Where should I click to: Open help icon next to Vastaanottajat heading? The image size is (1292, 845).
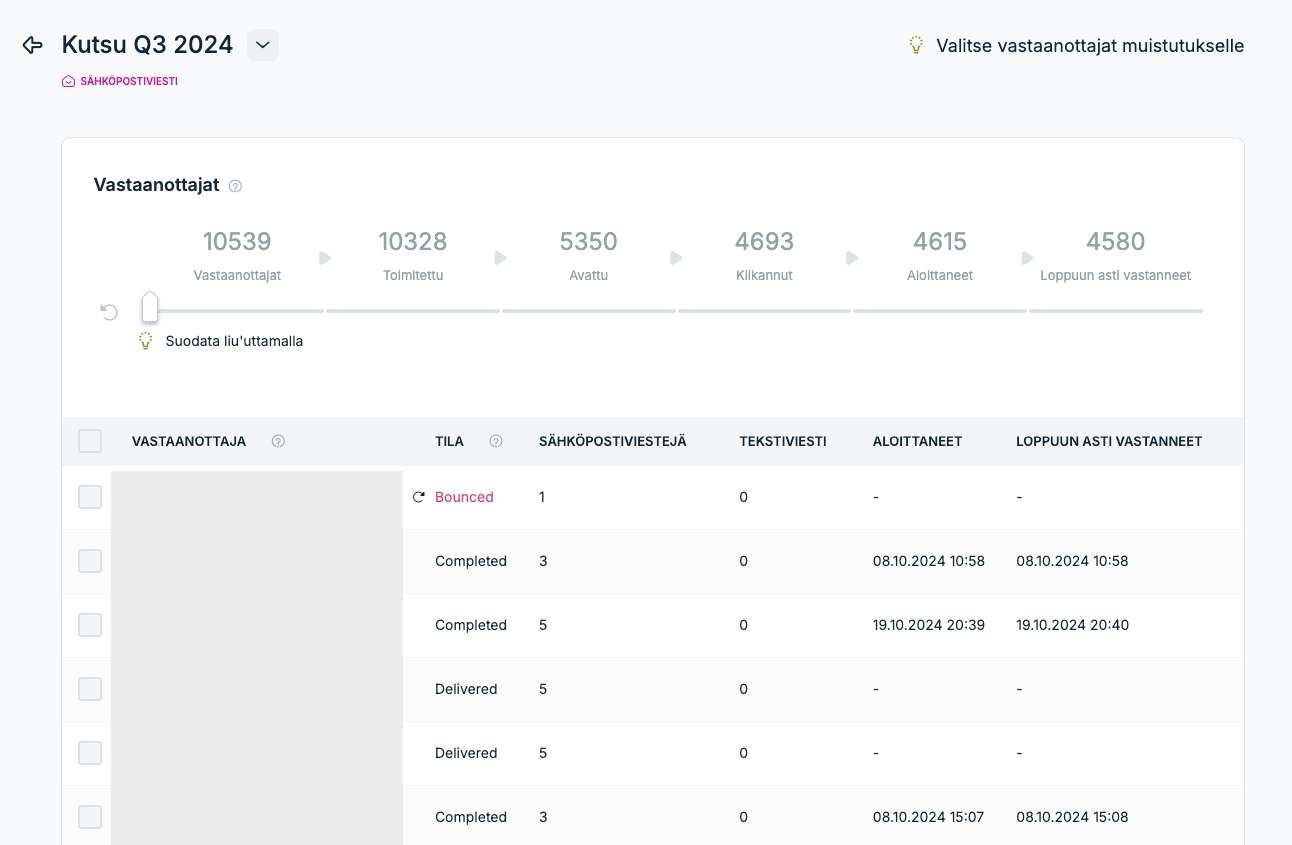click(x=235, y=186)
